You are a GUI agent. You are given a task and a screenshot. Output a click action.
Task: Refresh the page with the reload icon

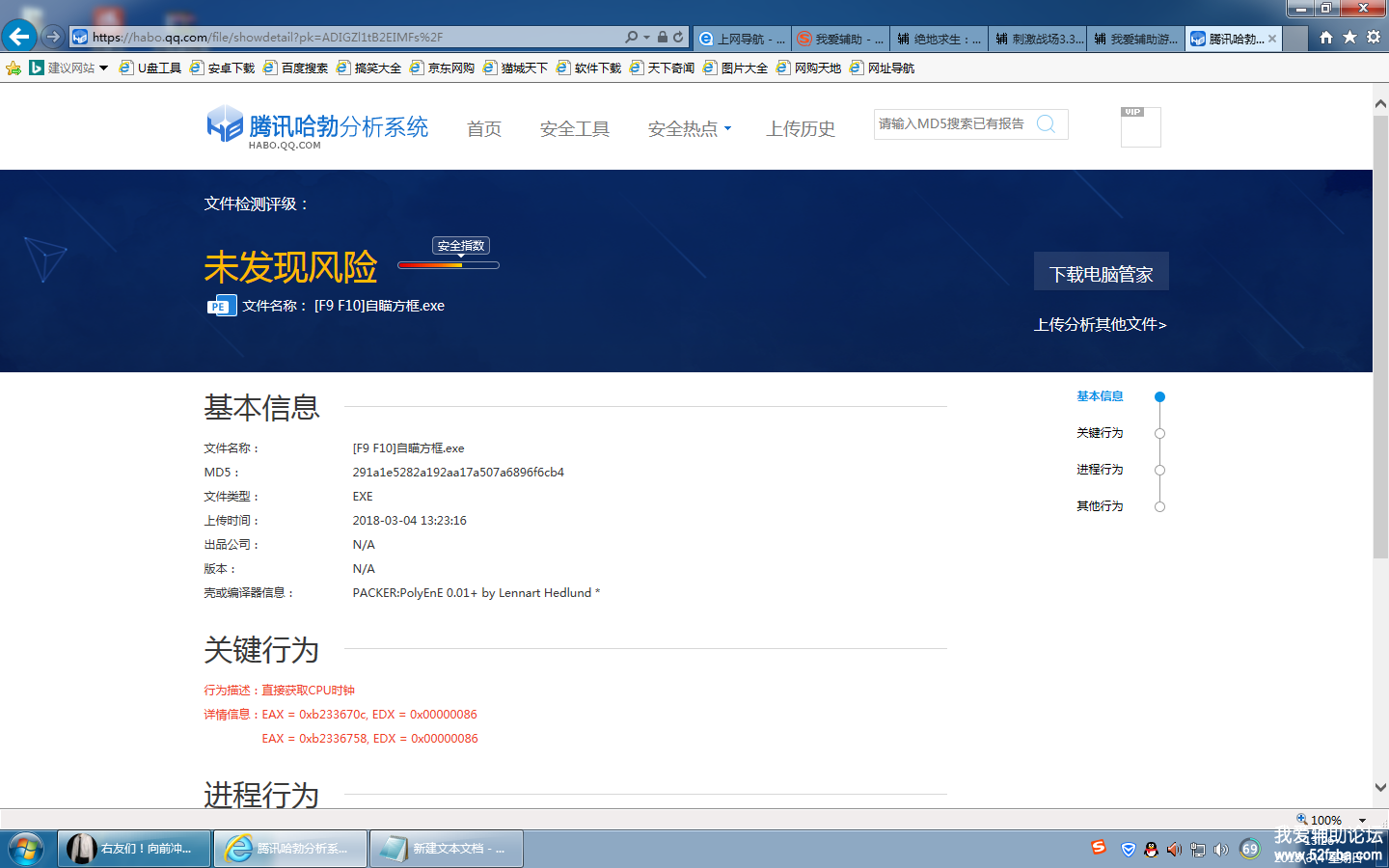point(678,38)
